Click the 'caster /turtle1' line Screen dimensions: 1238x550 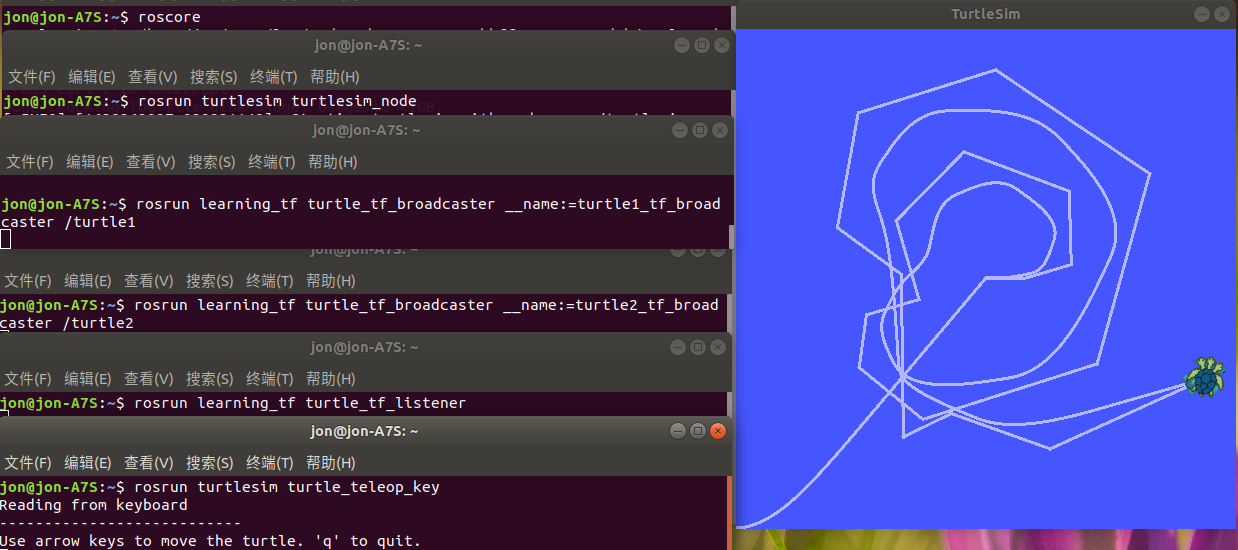pyautogui.click(x=68, y=222)
